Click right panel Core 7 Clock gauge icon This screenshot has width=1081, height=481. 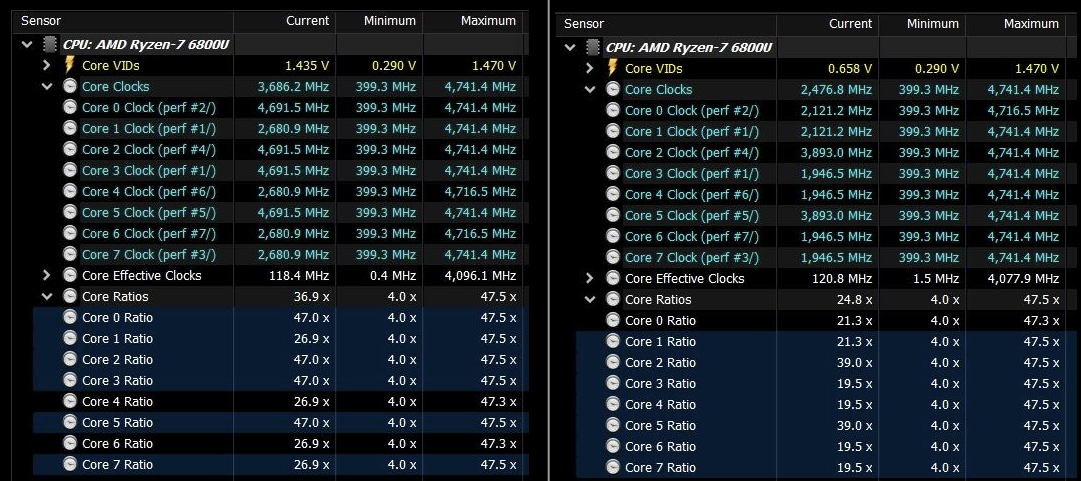tap(613, 258)
